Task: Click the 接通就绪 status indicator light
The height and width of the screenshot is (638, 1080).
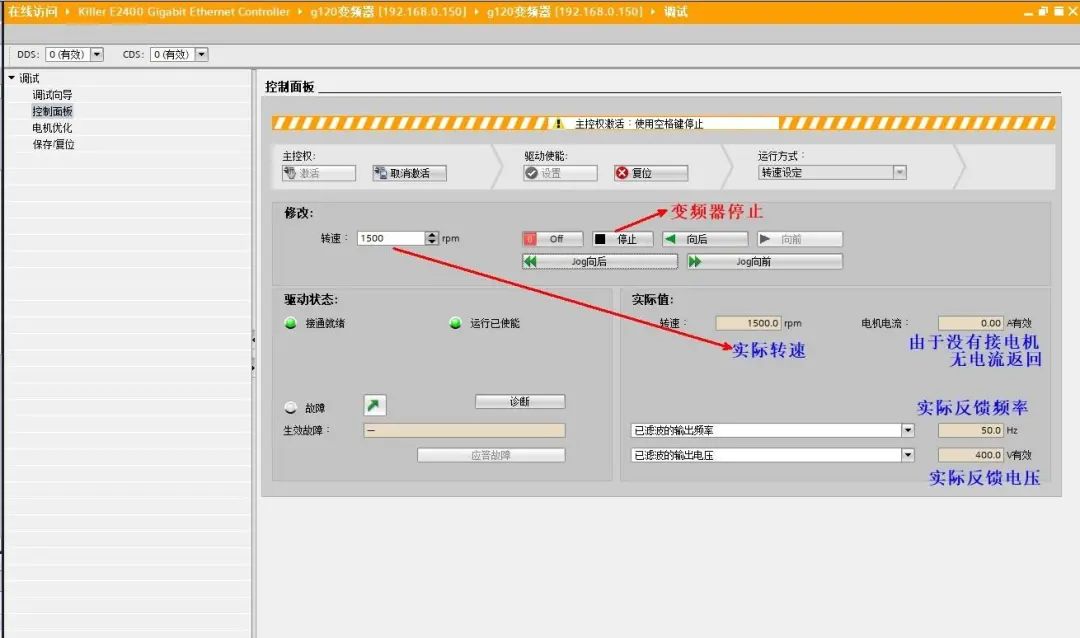Action: (x=290, y=321)
